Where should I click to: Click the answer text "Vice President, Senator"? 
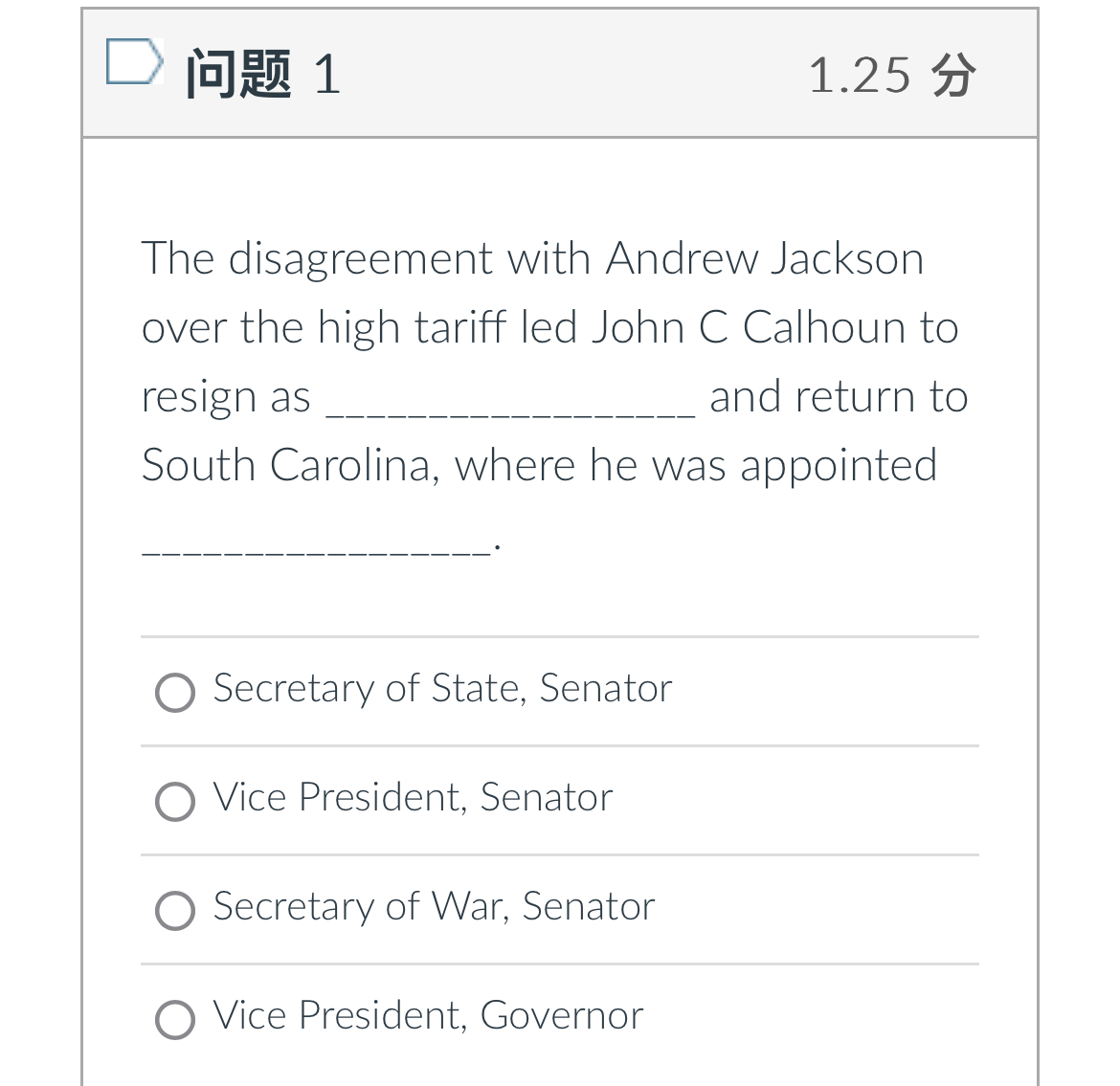coord(412,798)
